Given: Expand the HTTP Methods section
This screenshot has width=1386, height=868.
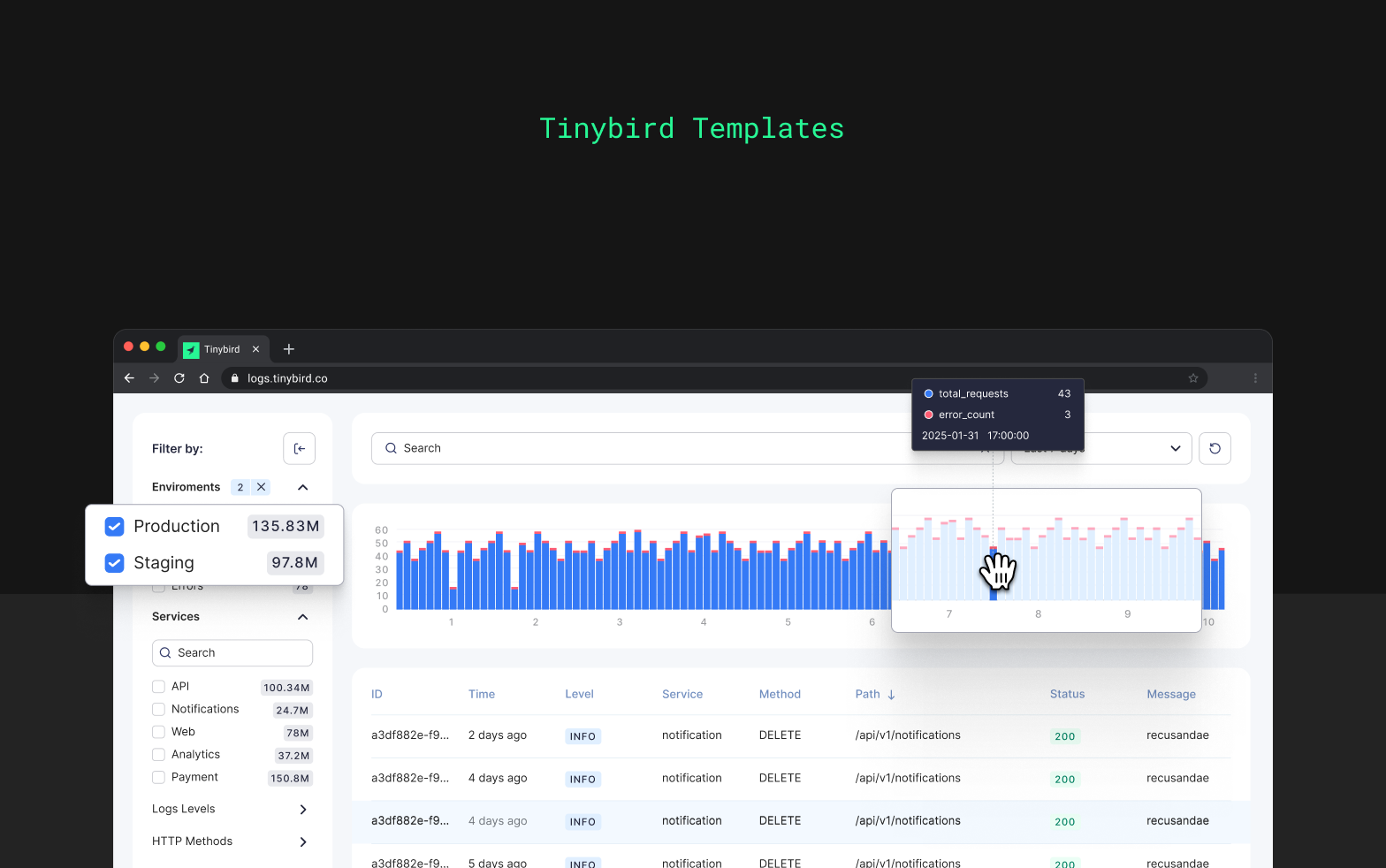Looking at the screenshot, I should click(232, 841).
